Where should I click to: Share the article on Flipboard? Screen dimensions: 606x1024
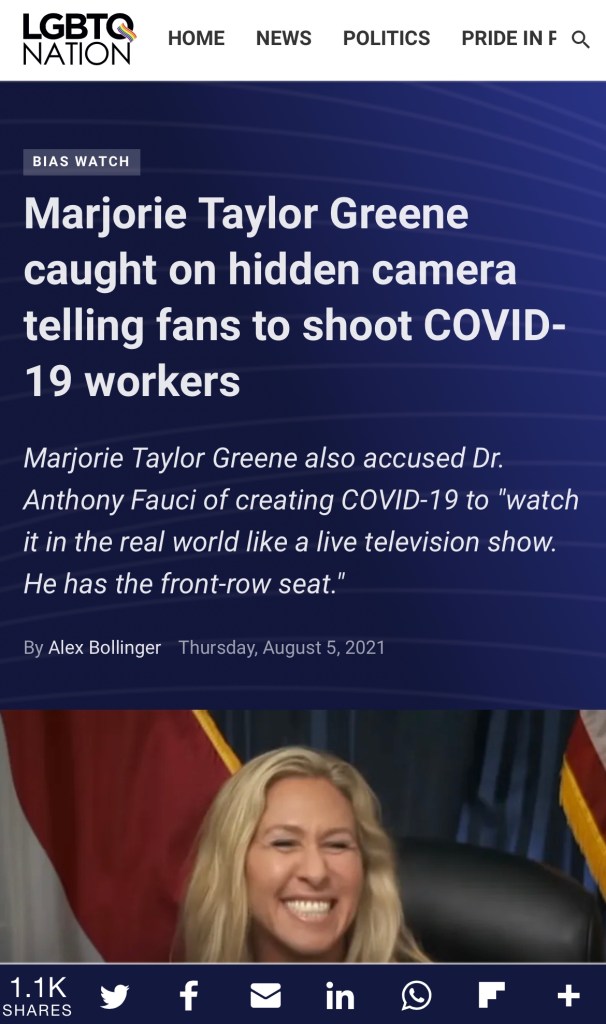pyautogui.click(x=492, y=995)
